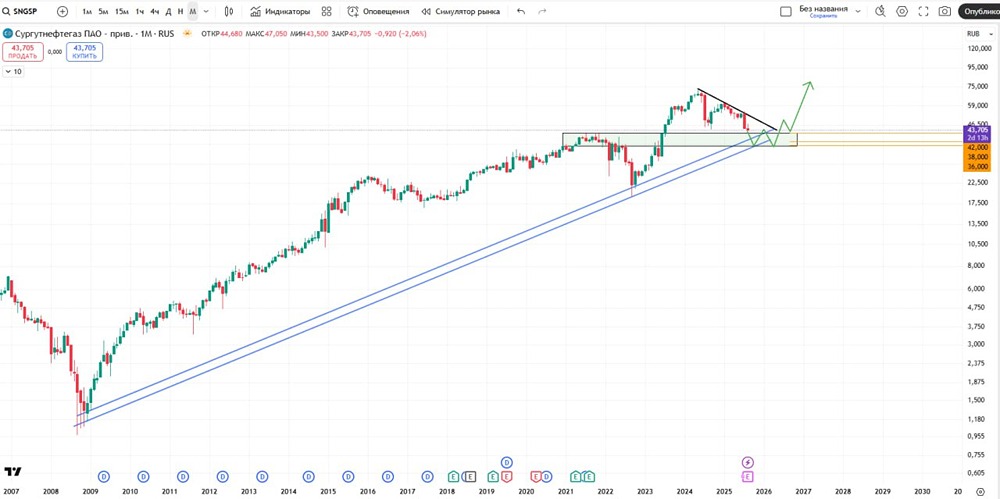Click the Продать sell button
Viewport: 1000px width, 499px height.
tap(22, 52)
